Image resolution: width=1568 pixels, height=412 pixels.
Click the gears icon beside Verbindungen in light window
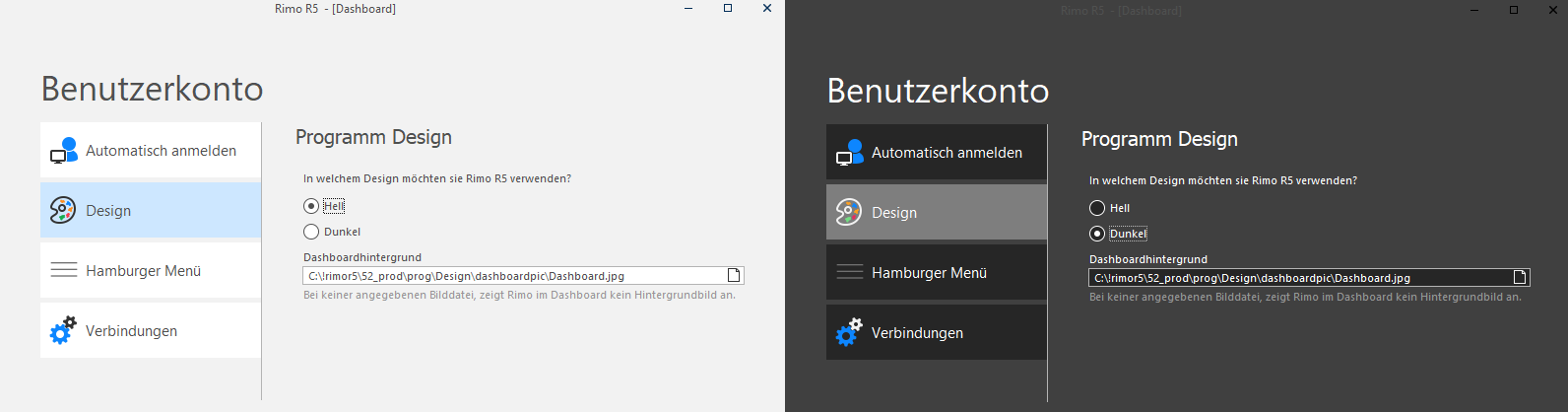pyautogui.click(x=63, y=330)
